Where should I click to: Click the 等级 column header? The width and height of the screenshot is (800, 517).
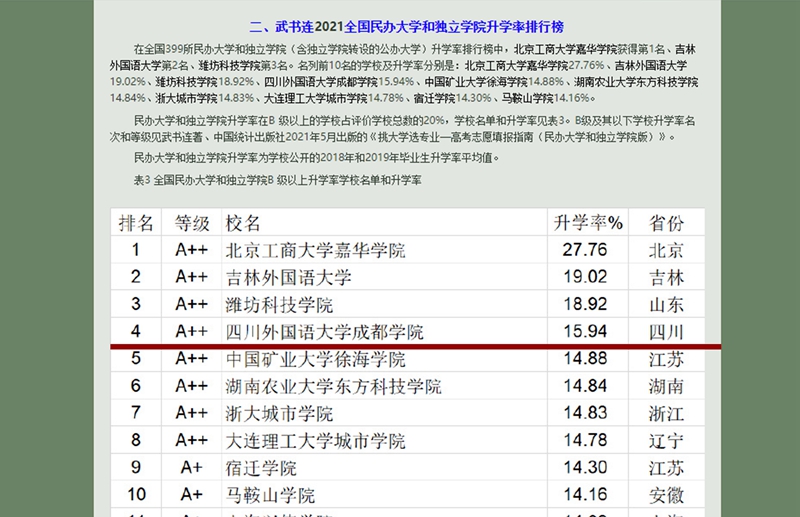191,222
